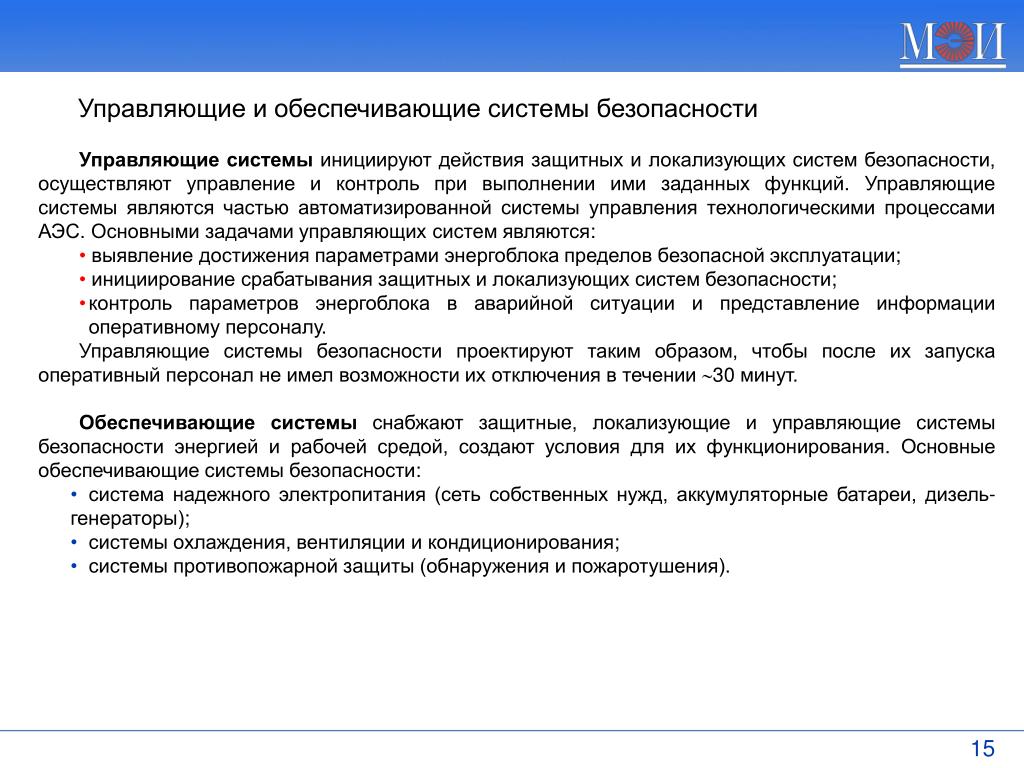Select bold text 'Управляющие системы'

[x=196, y=160]
